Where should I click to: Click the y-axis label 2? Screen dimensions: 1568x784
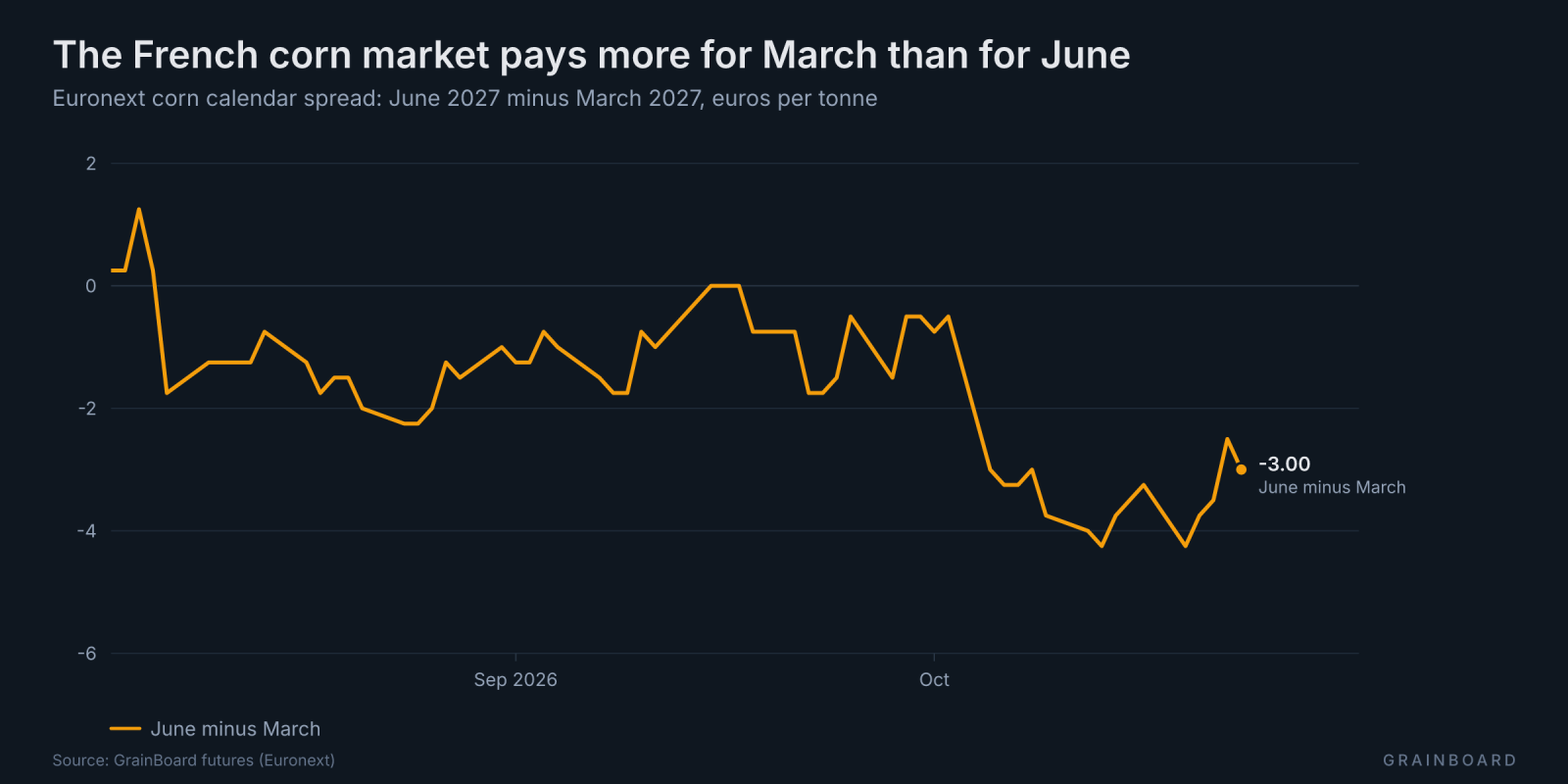(x=91, y=164)
